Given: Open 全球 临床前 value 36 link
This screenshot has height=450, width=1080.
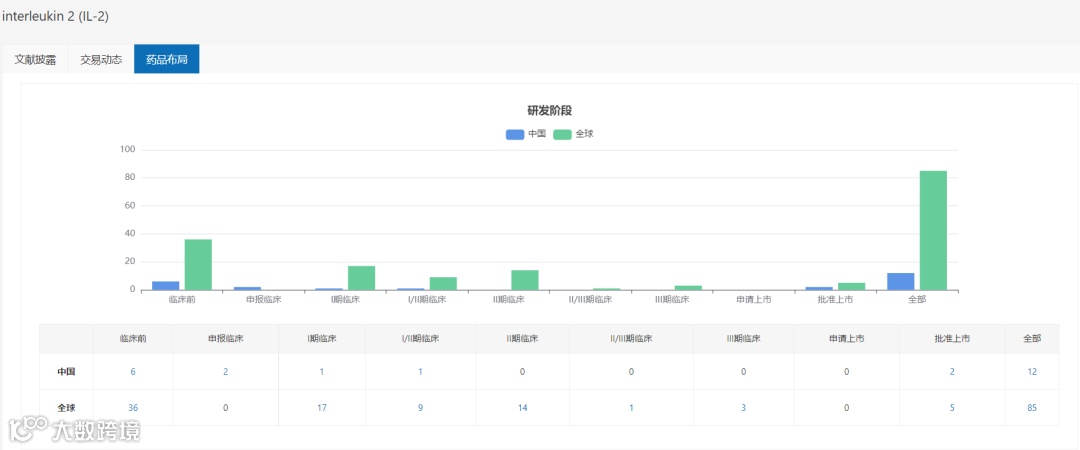Looking at the screenshot, I should click(133, 407).
